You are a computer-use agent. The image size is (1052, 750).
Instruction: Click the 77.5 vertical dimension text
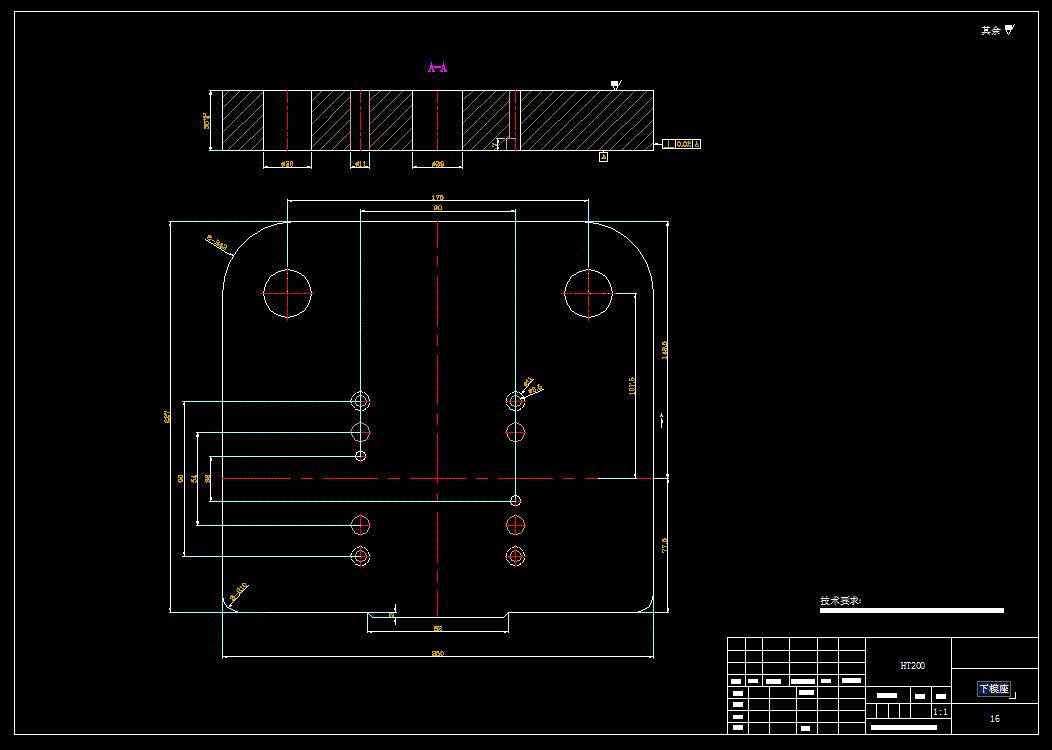[665, 545]
